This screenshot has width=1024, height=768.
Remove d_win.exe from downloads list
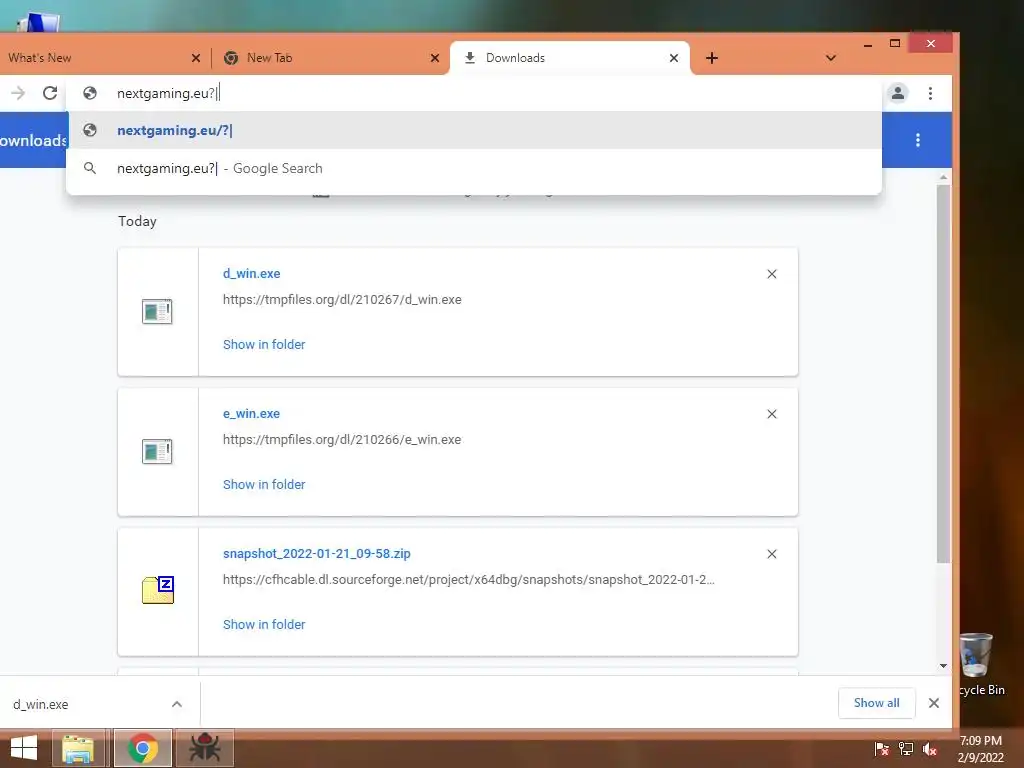pos(772,274)
